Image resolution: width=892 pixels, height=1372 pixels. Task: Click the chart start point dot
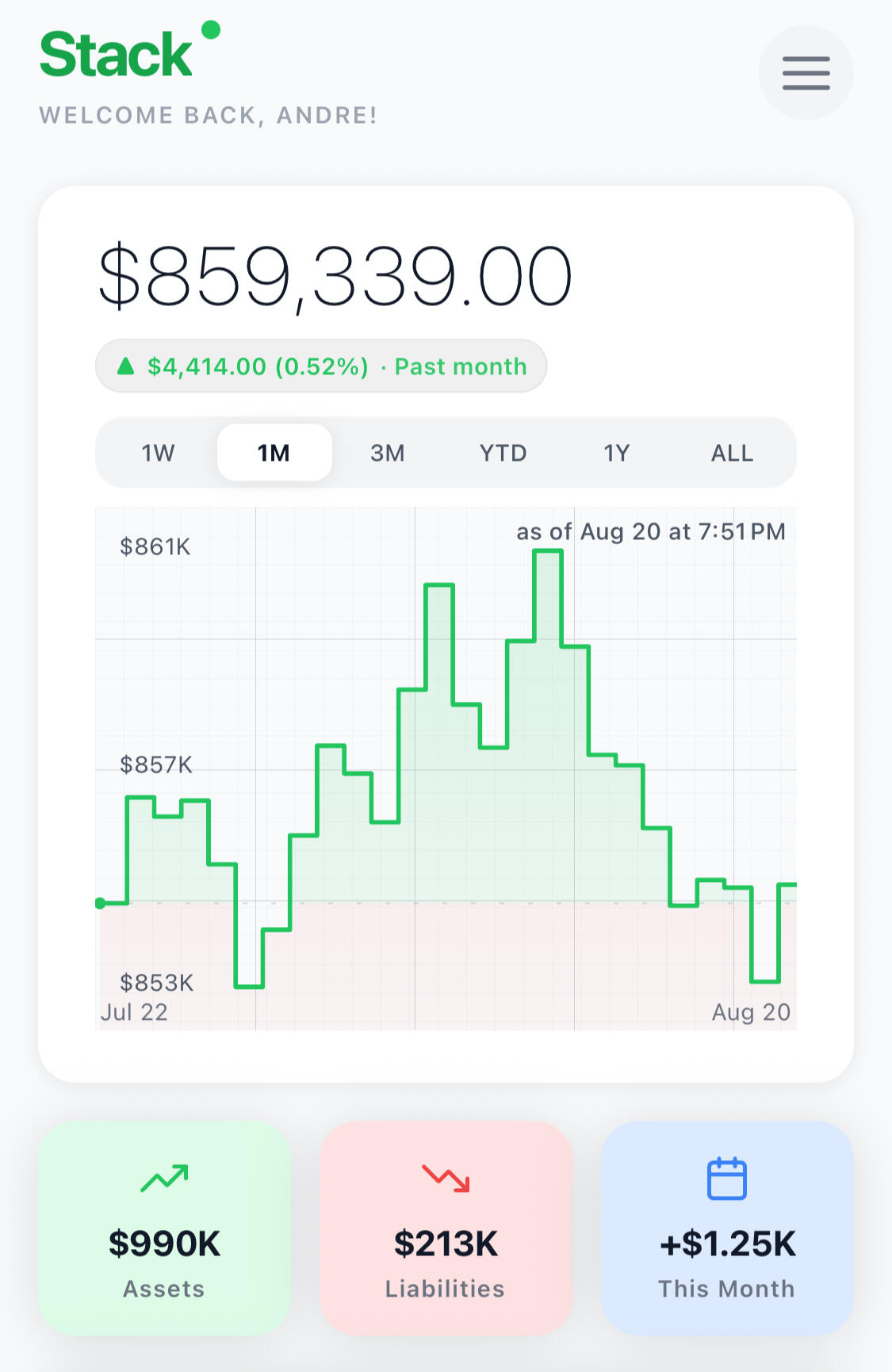[100, 903]
